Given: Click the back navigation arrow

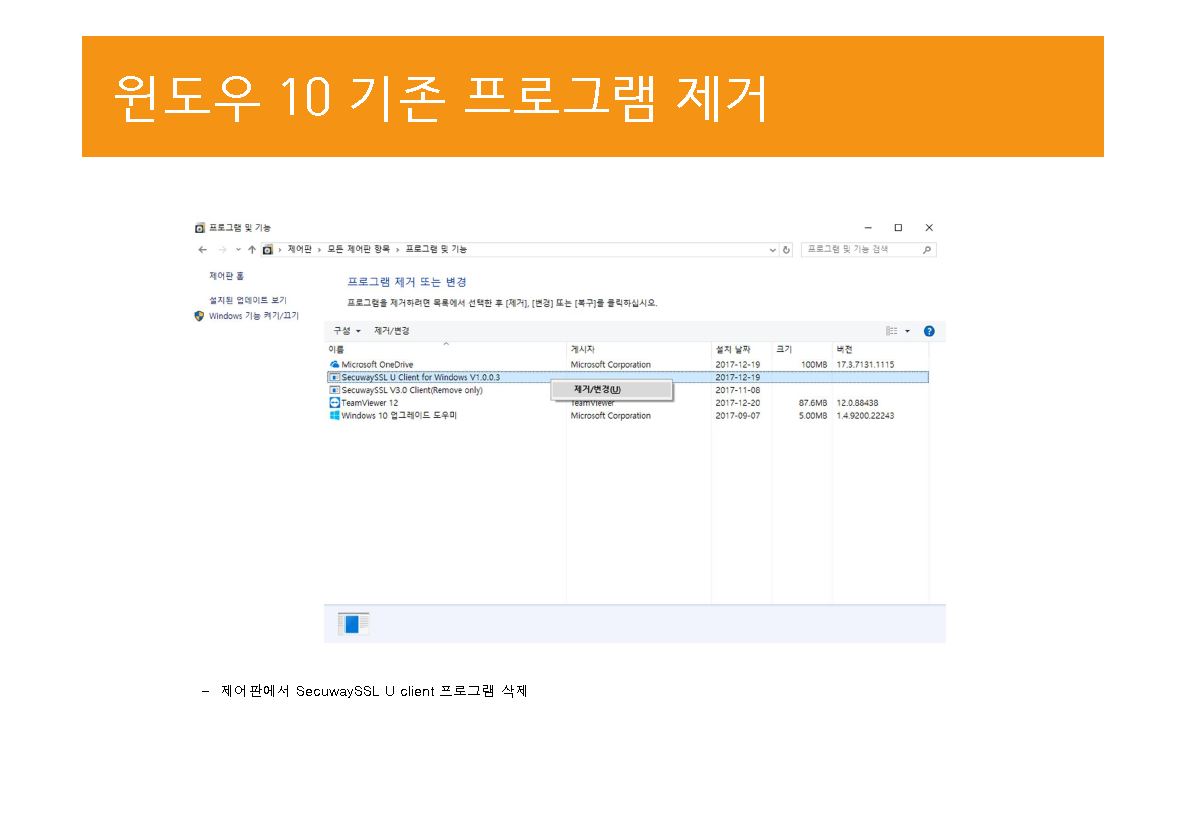Looking at the screenshot, I should pos(202,250).
